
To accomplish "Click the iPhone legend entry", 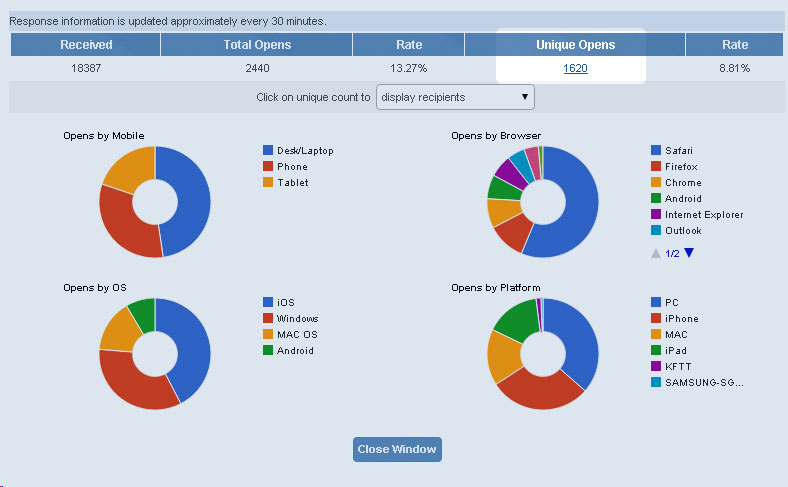I will click(675, 319).
